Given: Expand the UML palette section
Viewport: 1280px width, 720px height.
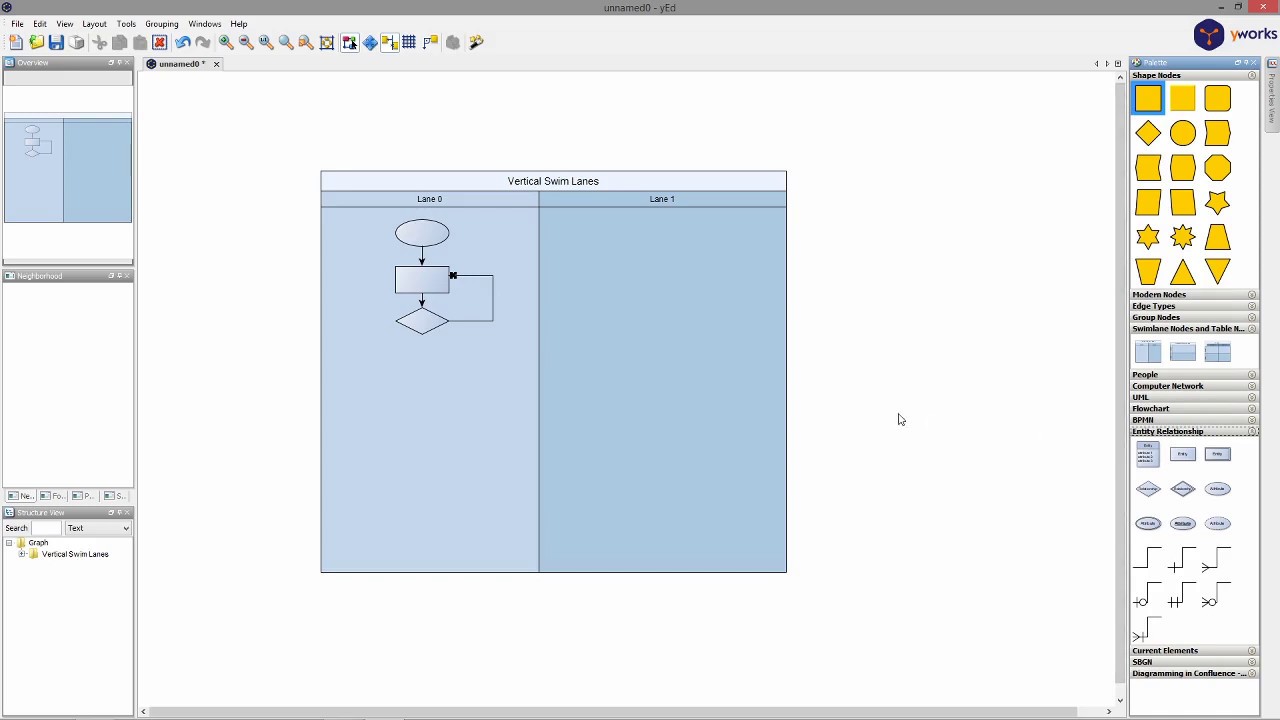Looking at the screenshot, I should (1252, 398).
